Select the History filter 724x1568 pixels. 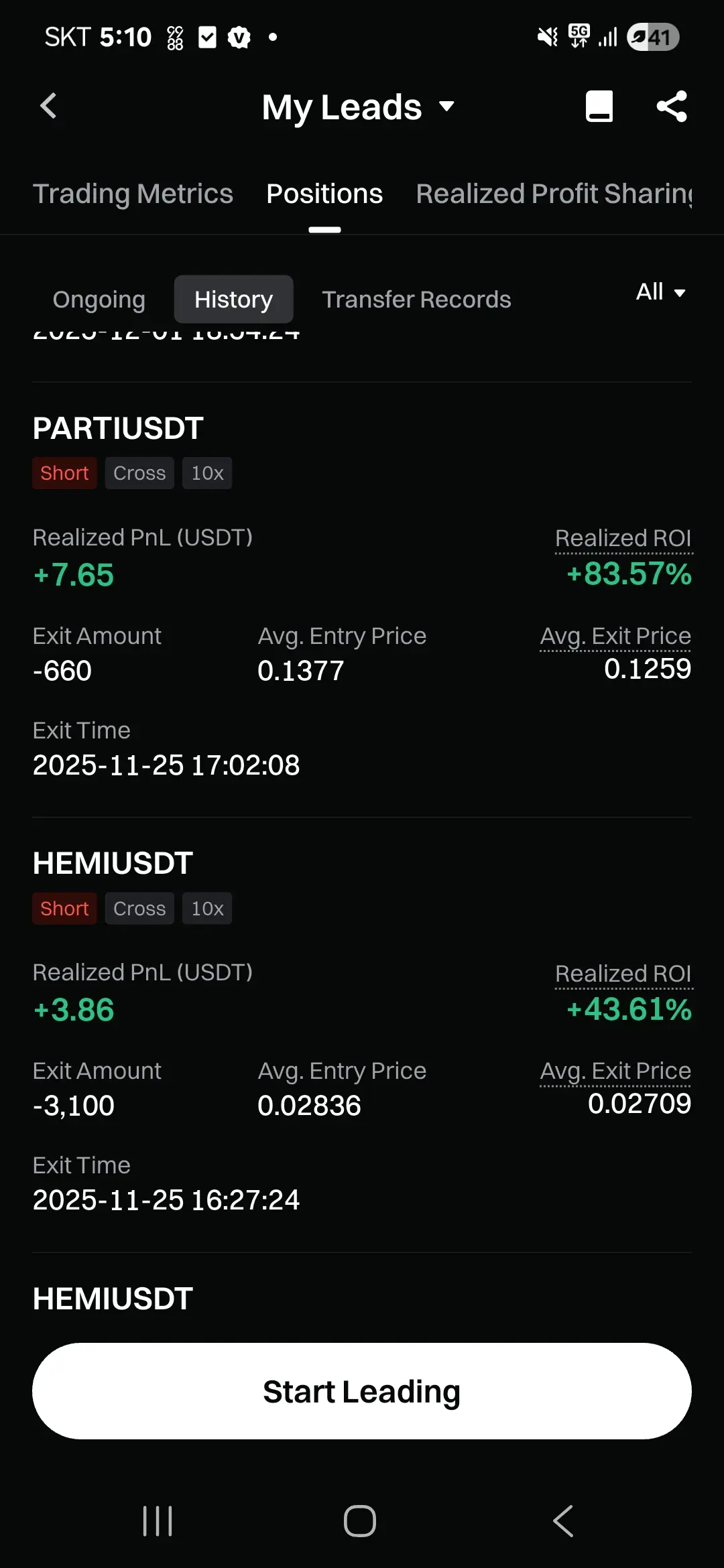[x=233, y=300]
